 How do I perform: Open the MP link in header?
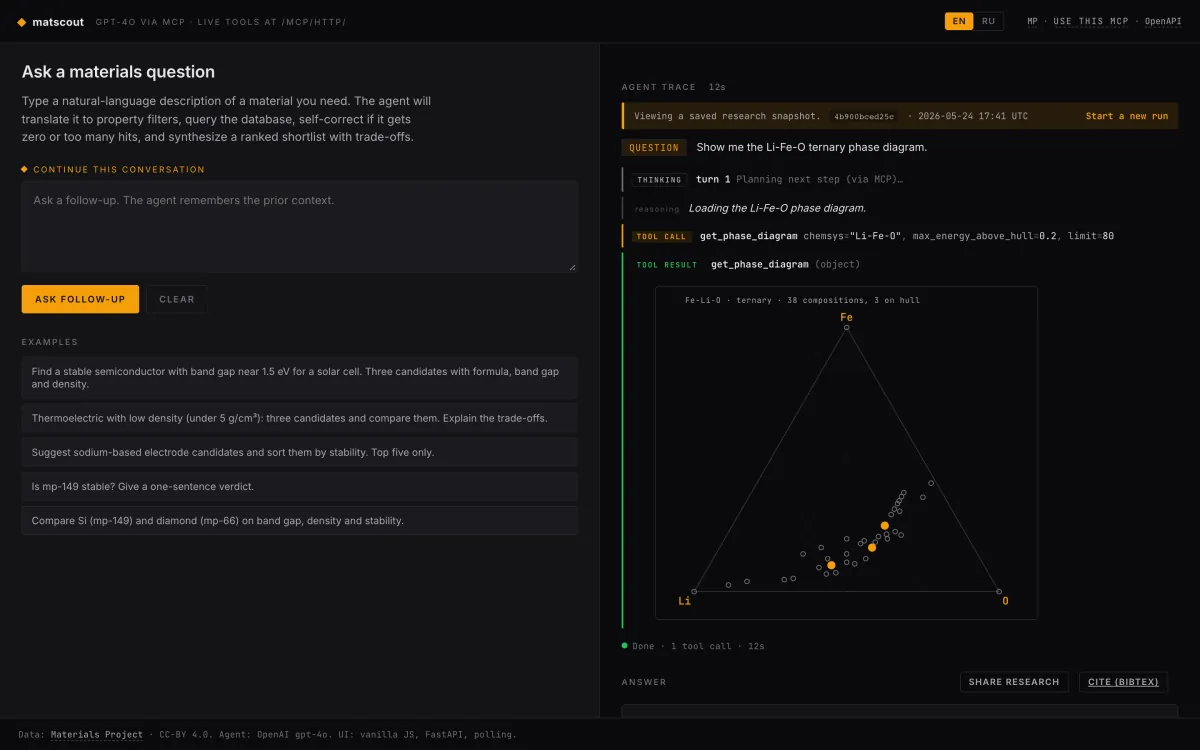pos(1033,21)
